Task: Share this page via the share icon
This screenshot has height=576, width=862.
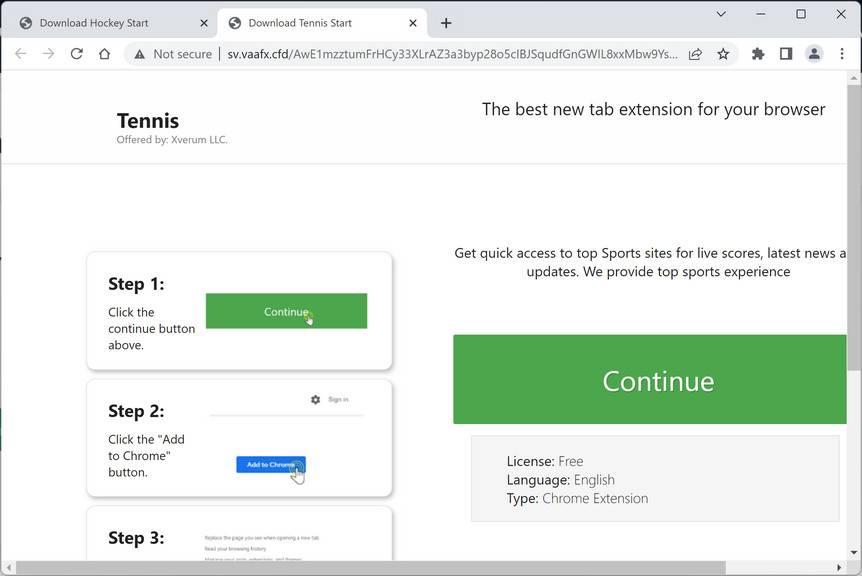Action: pyautogui.click(x=695, y=54)
